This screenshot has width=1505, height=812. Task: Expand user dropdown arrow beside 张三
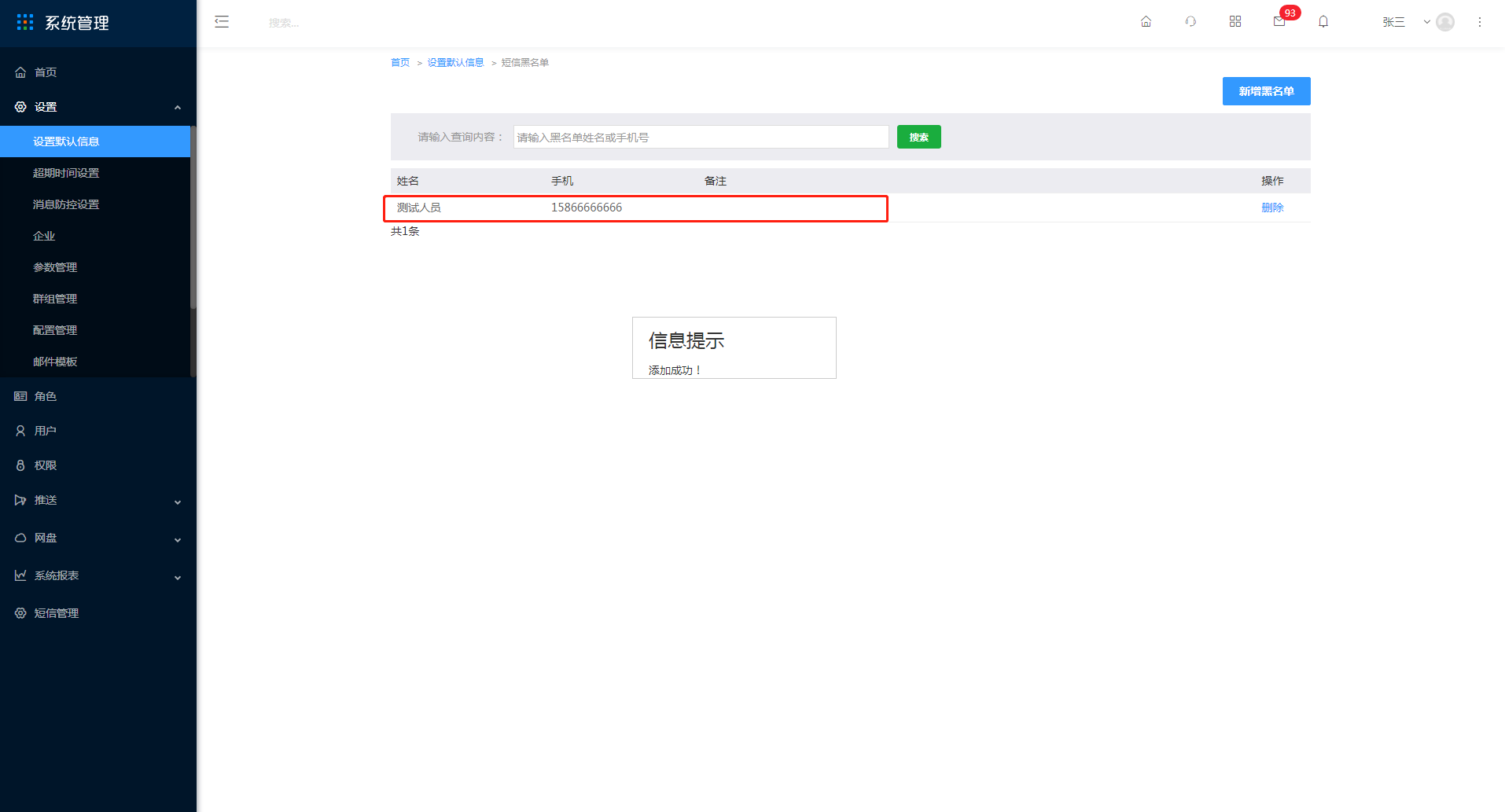pos(1426,22)
